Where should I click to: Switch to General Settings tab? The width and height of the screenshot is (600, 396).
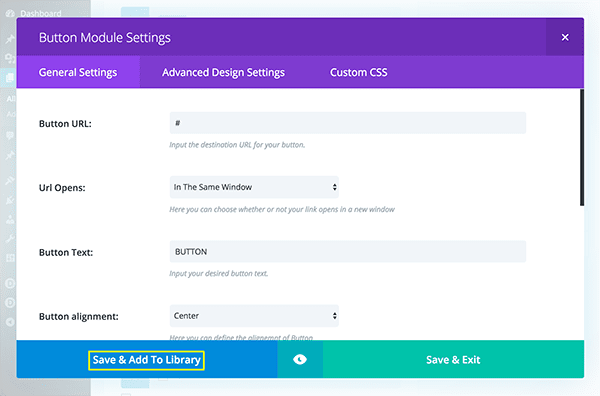tap(78, 72)
